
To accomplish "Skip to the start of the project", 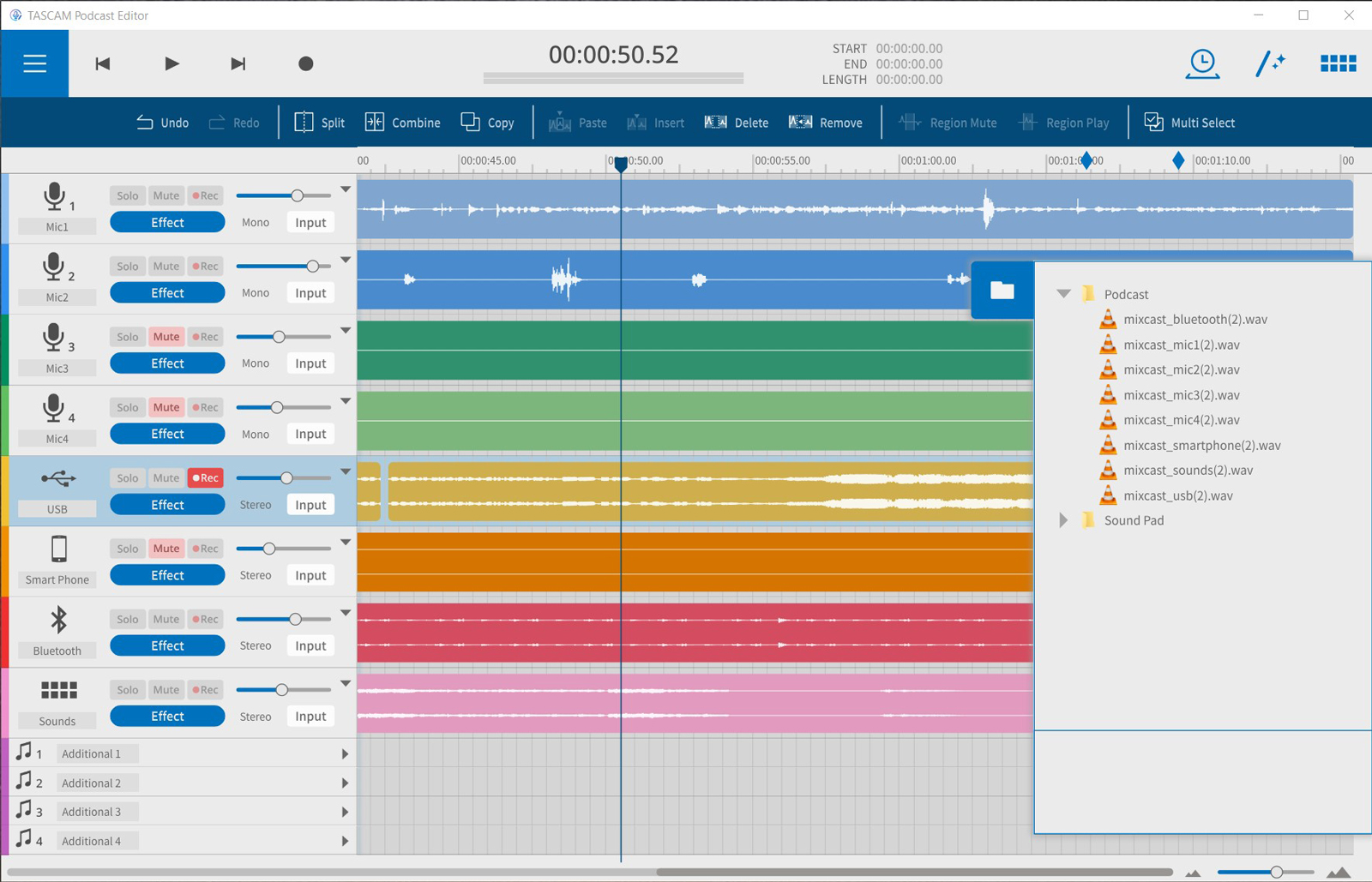I will (103, 63).
